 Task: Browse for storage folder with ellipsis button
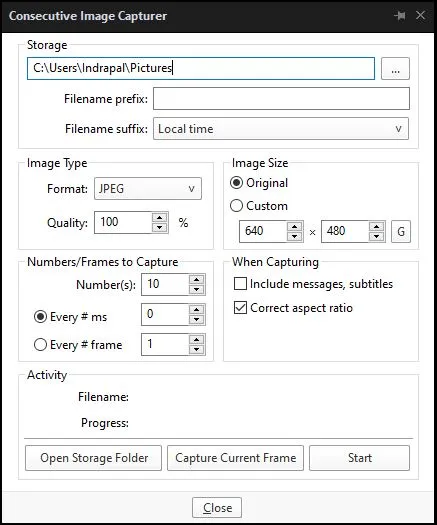coord(395,68)
